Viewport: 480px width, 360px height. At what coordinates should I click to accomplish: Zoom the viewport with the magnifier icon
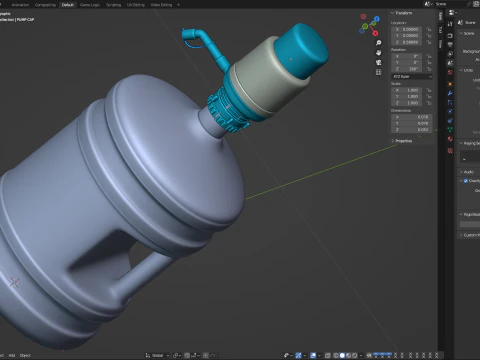point(378,43)
